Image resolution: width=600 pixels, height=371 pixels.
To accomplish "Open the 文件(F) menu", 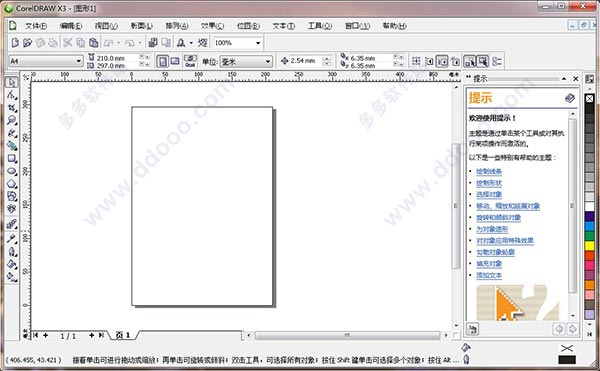I will pyautogui.click(x=36, y=26).
